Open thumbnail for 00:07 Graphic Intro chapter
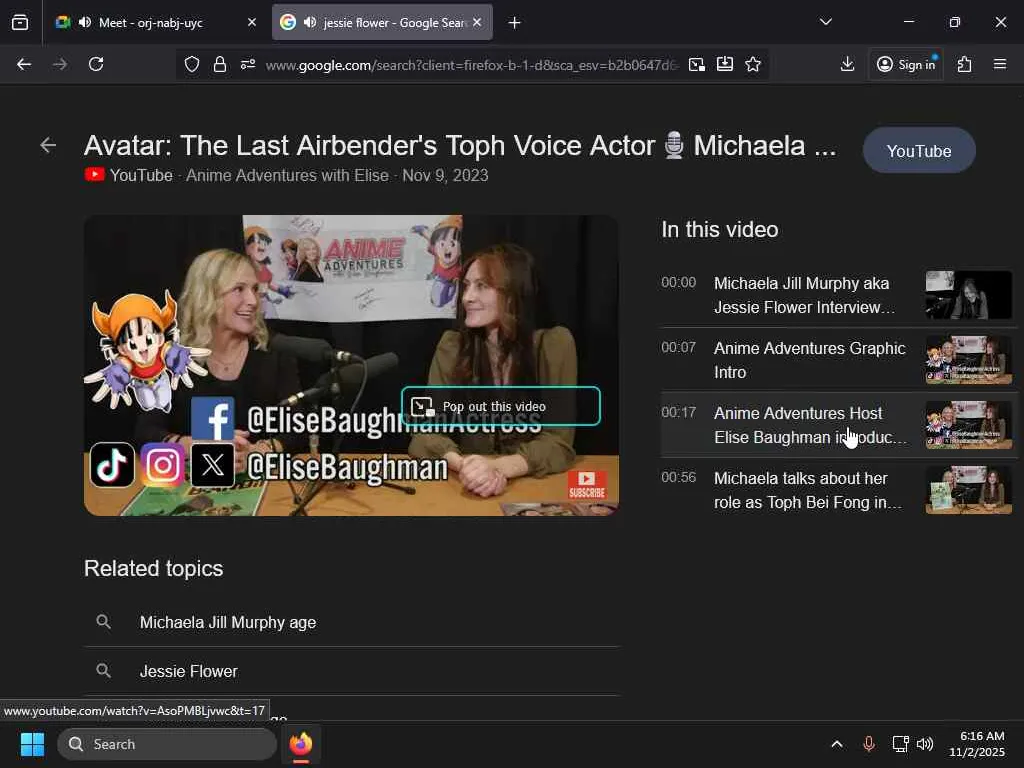This screenshot has width=1024, height=768. pyautogui.click(x=968, y=360)
